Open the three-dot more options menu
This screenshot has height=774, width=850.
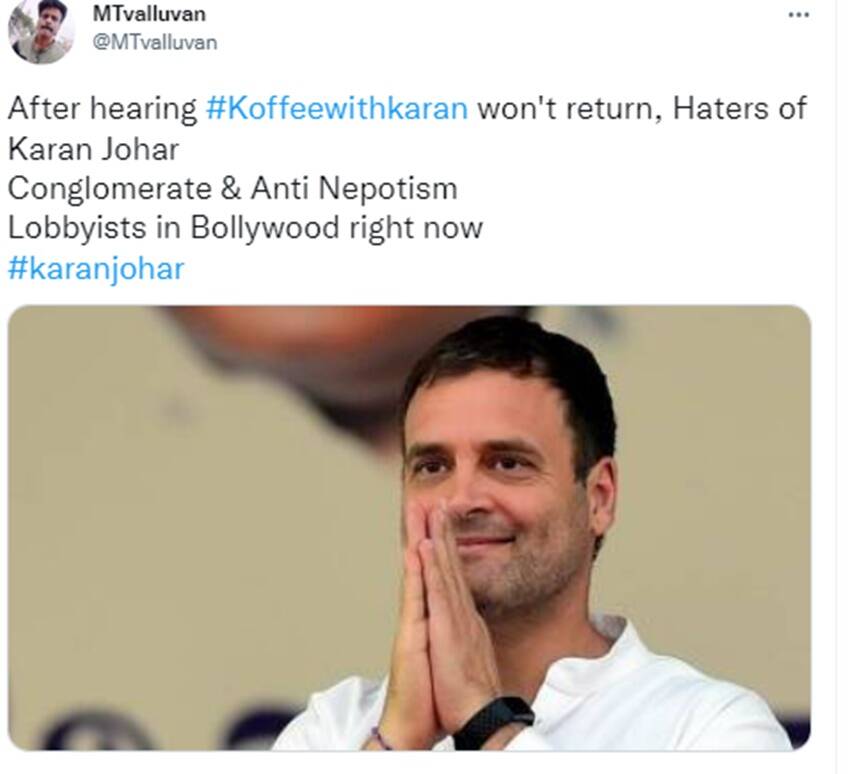(x=799, y=15)
